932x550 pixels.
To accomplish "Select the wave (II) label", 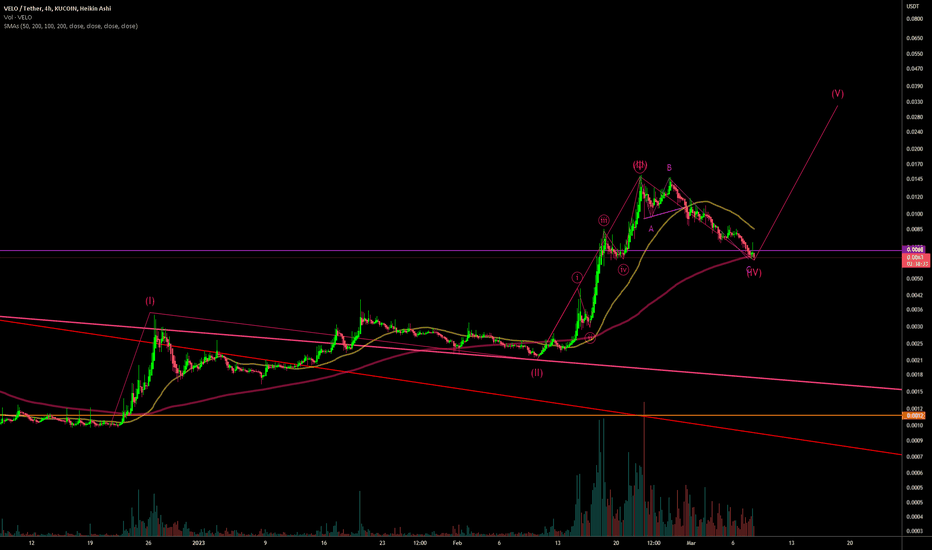I will (537, 373).
